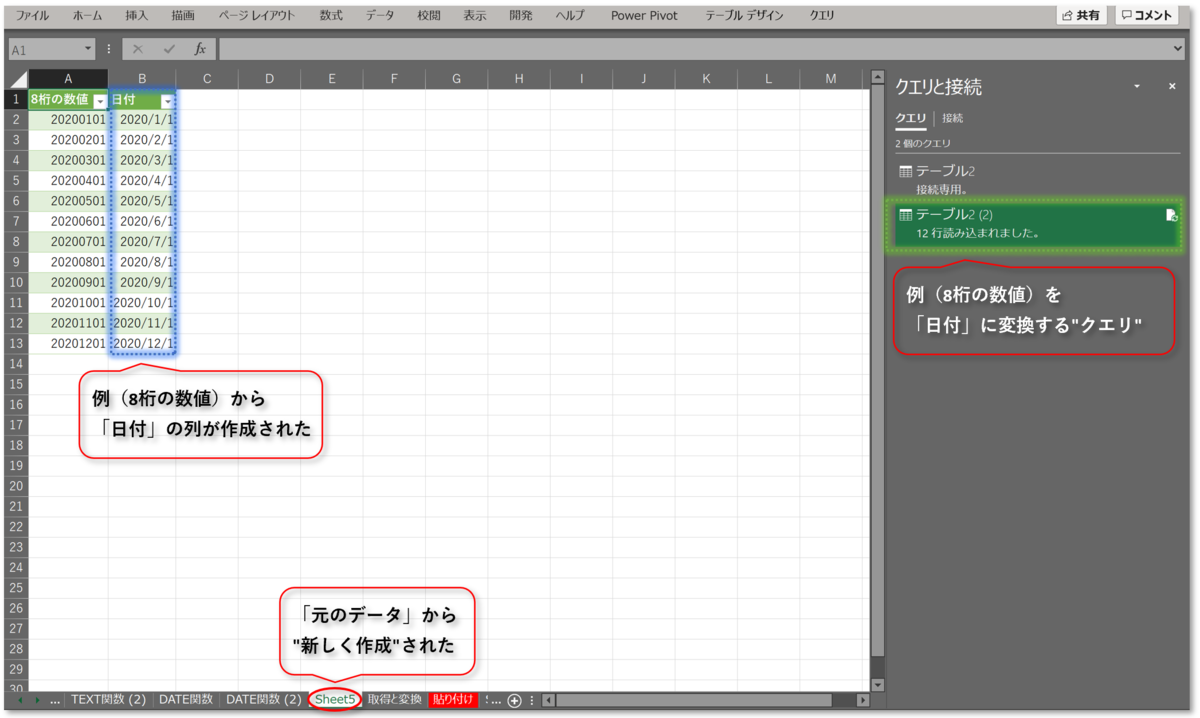This screenshot has height=718, width=1200.
Task: Click into the formula bar input
Action: 694,48
